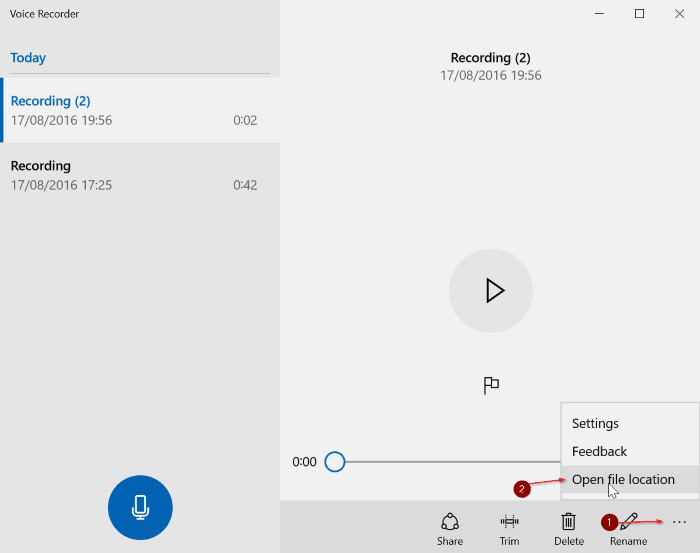
Task: Select Recording (2) in the list
Action: (x=140, y=110)
